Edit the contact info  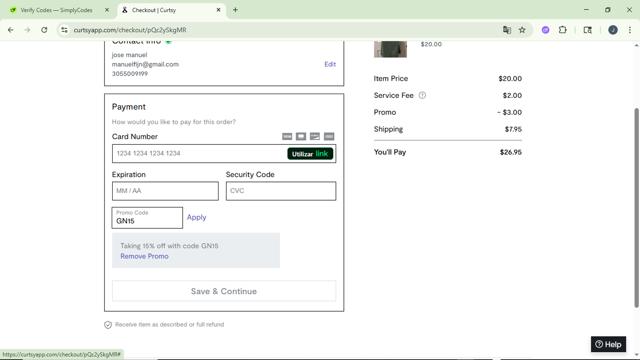point(330,64)
